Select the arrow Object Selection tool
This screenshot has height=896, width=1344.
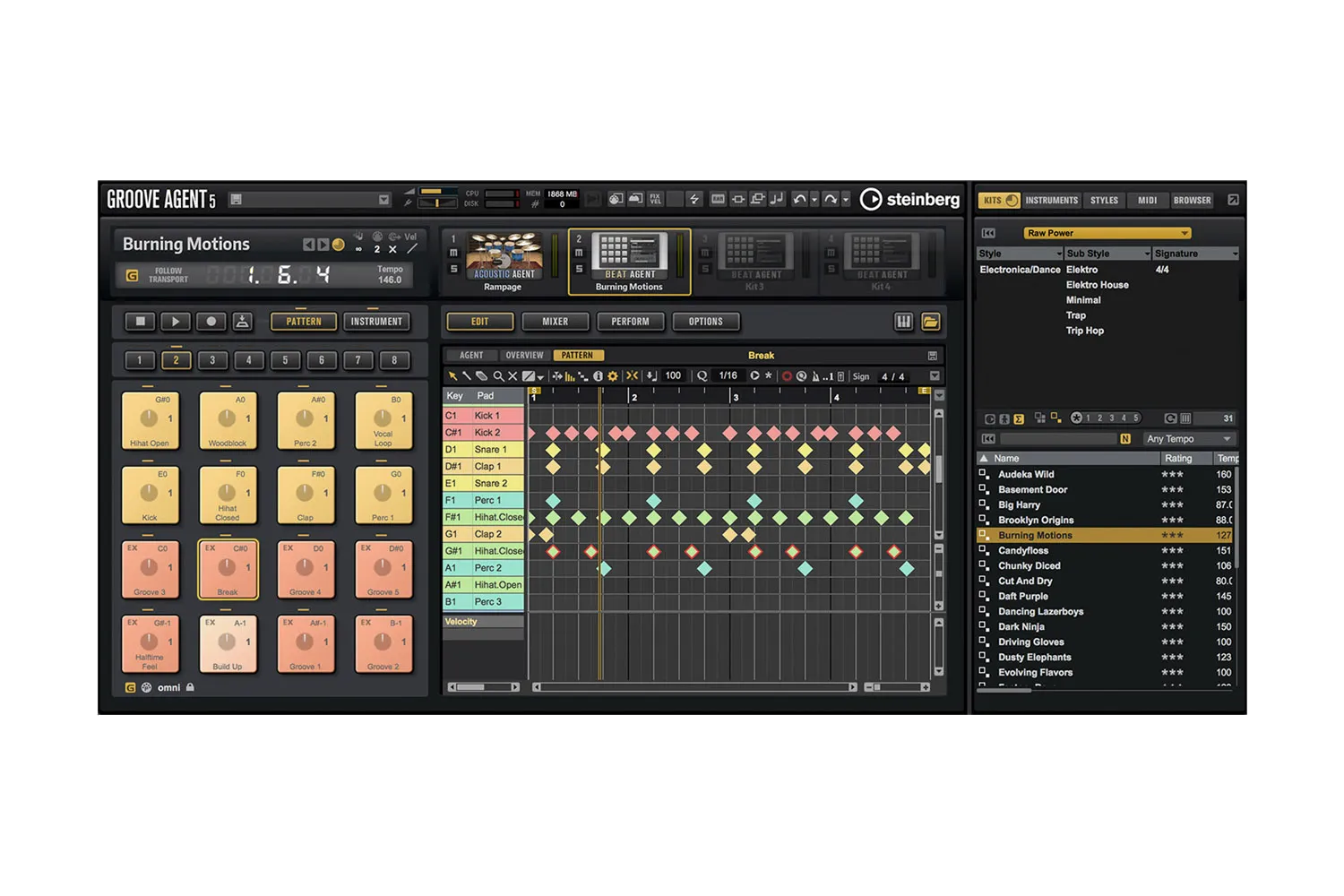point(452,376)
